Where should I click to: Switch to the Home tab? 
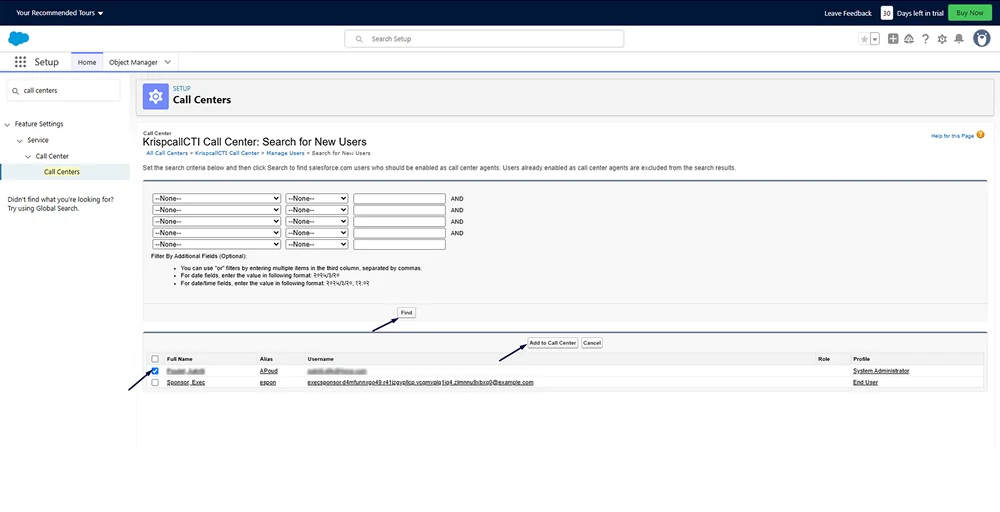coord(87,62)
